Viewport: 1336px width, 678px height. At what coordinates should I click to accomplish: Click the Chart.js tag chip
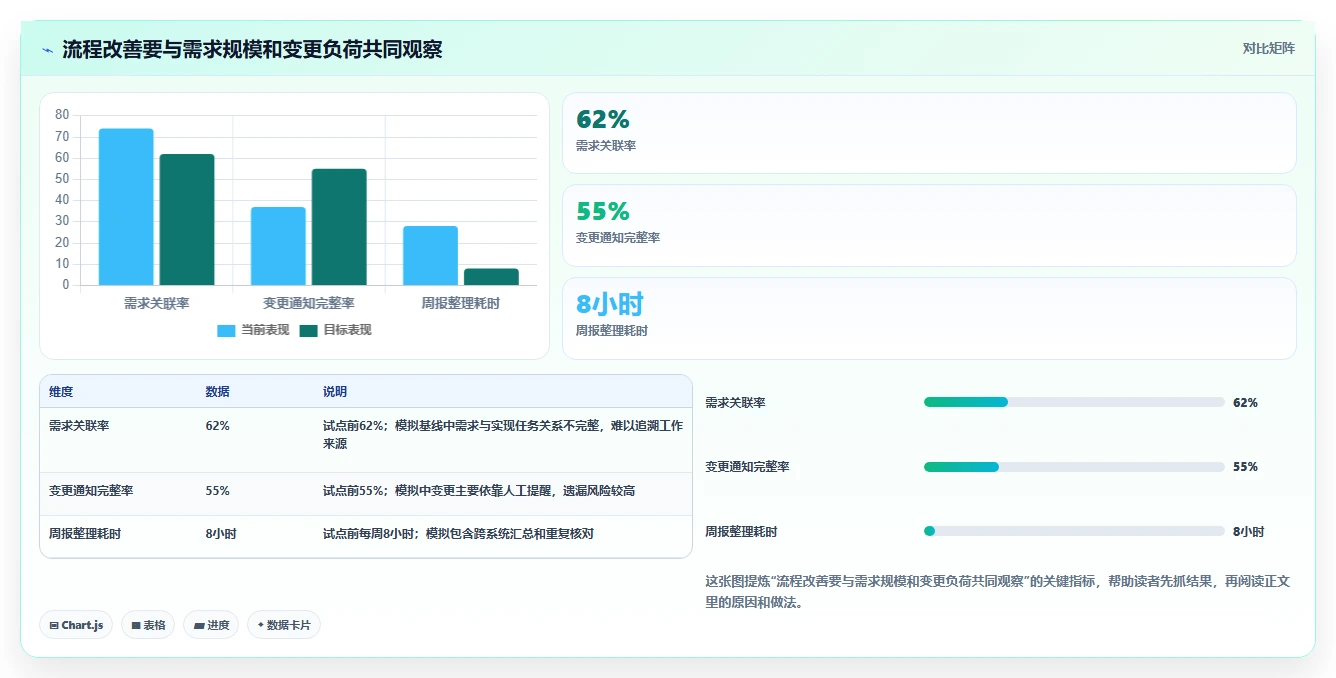[76, 625]
